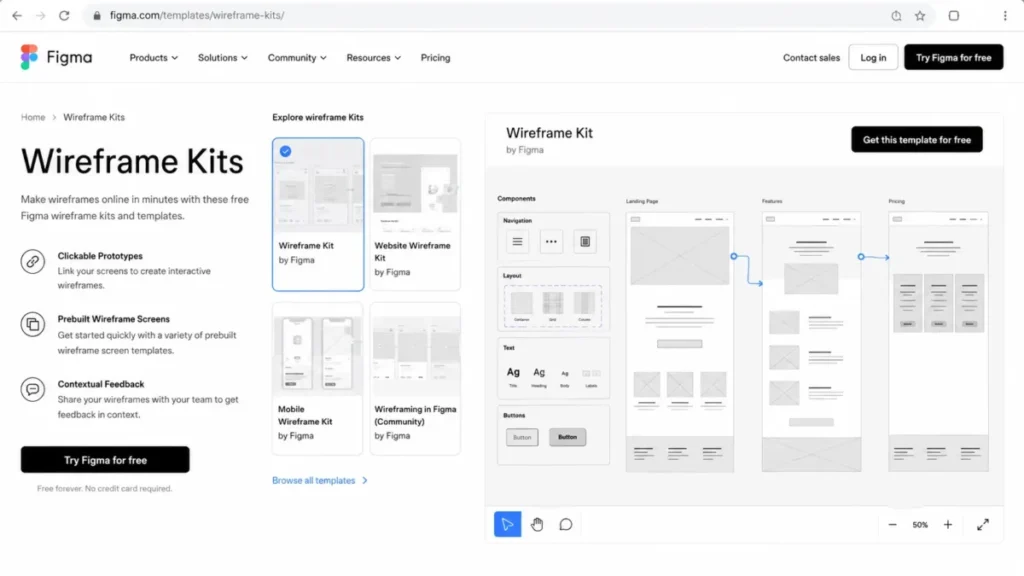The height and width of the screenshot is (576, 1024).
Task: Open browser three-dot menu
Action: 1005,16
